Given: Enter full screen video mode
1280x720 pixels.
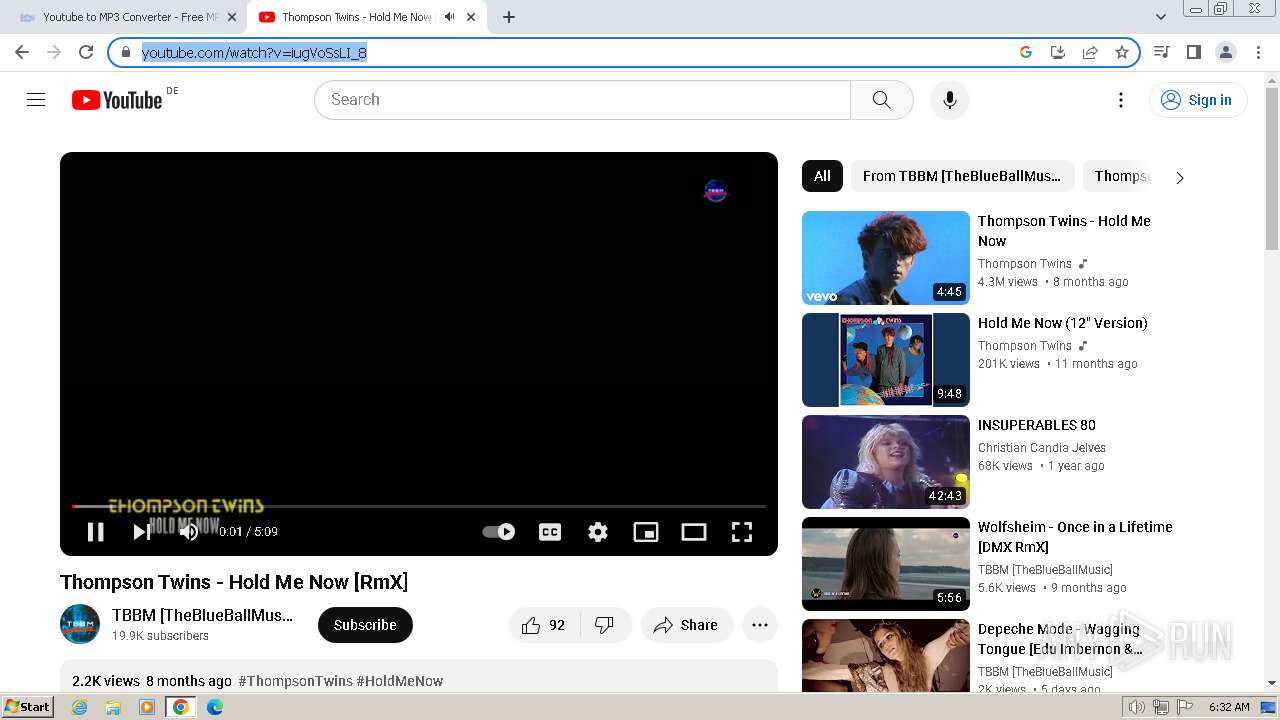Looking at the screenshot, I should (x=742, y=532).
